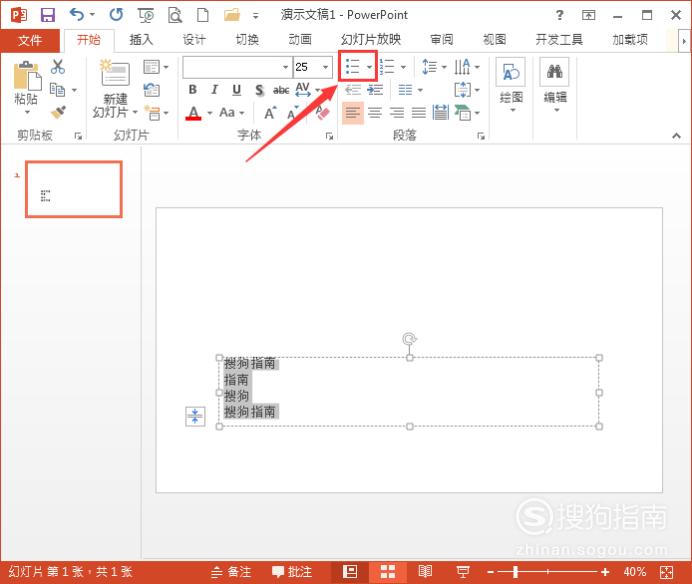The image size is (692, 584).
Task: Switch to the 插入 Insert tab
Action: coord(141,40)
